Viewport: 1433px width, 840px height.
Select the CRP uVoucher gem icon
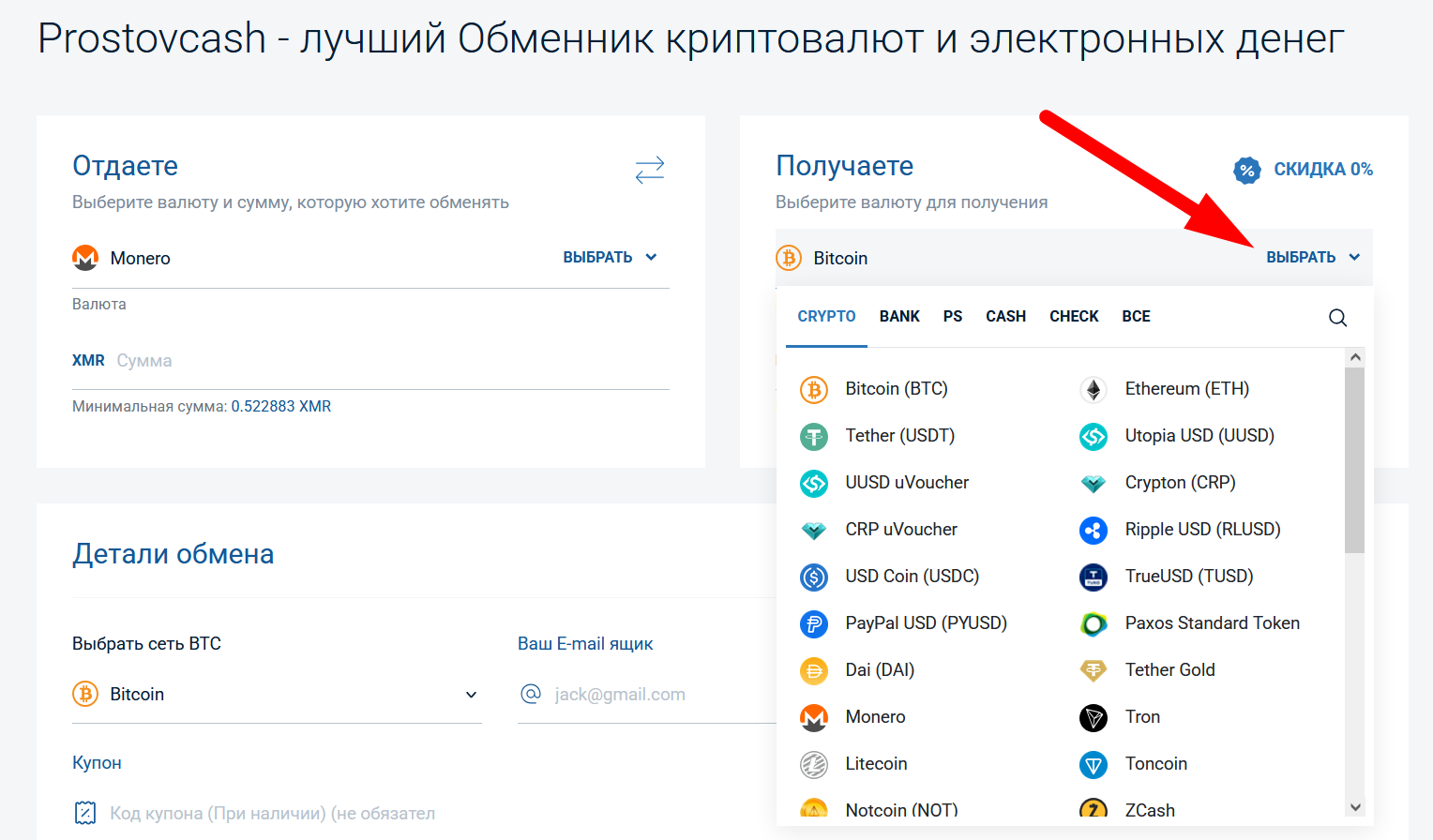click(x=814, y=531)
